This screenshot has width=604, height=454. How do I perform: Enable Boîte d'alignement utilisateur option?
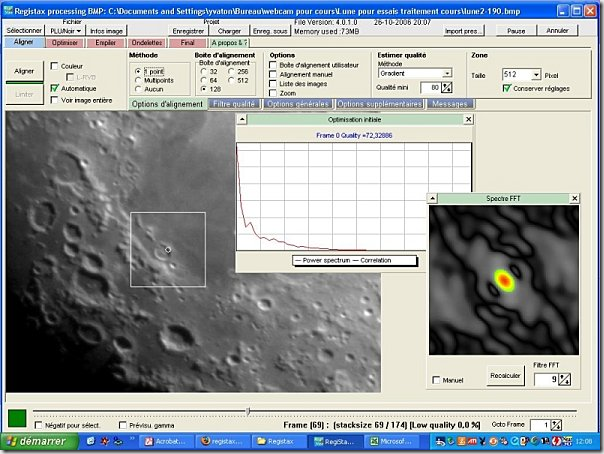[273, 65]
